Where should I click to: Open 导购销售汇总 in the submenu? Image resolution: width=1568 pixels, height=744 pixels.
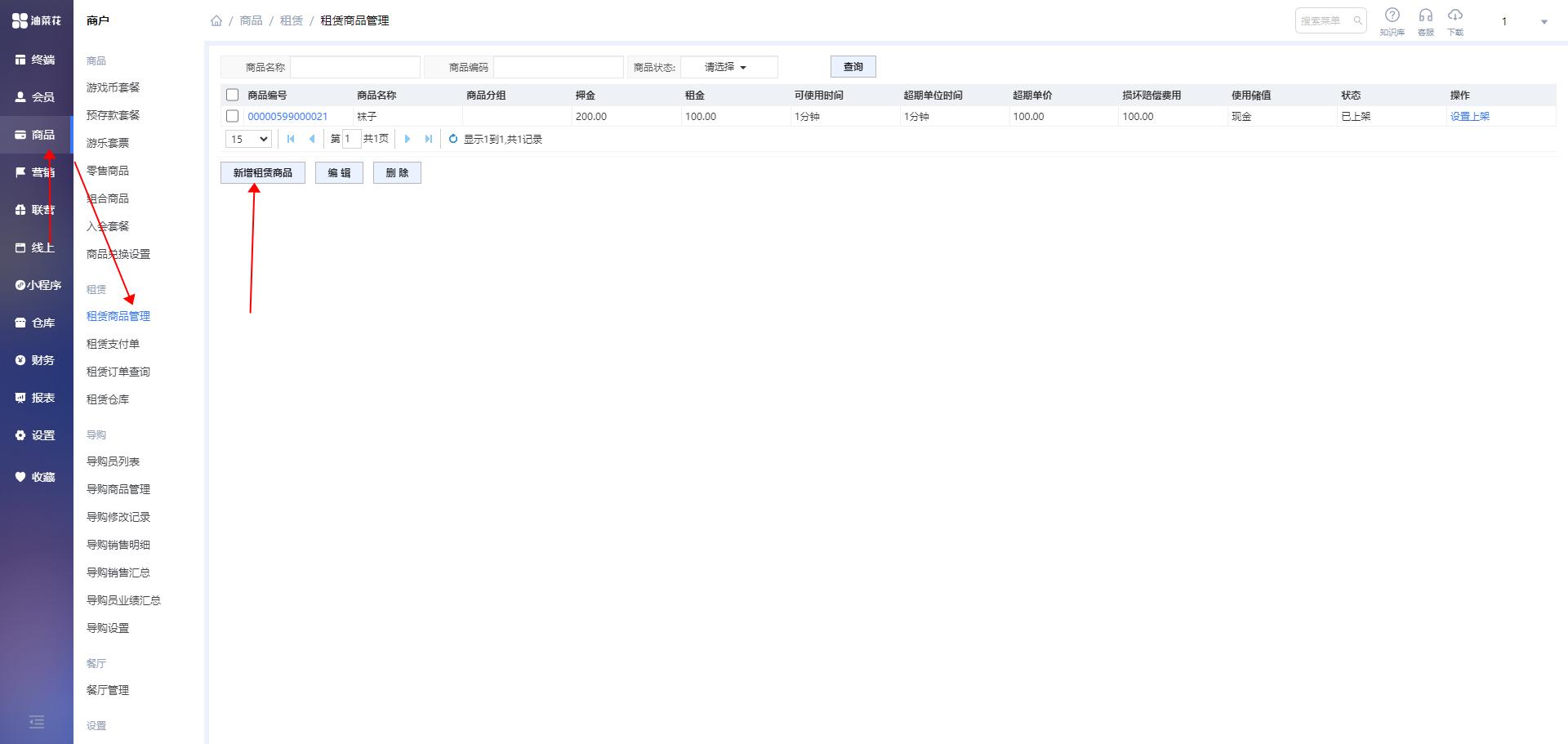tap(118, 572)
